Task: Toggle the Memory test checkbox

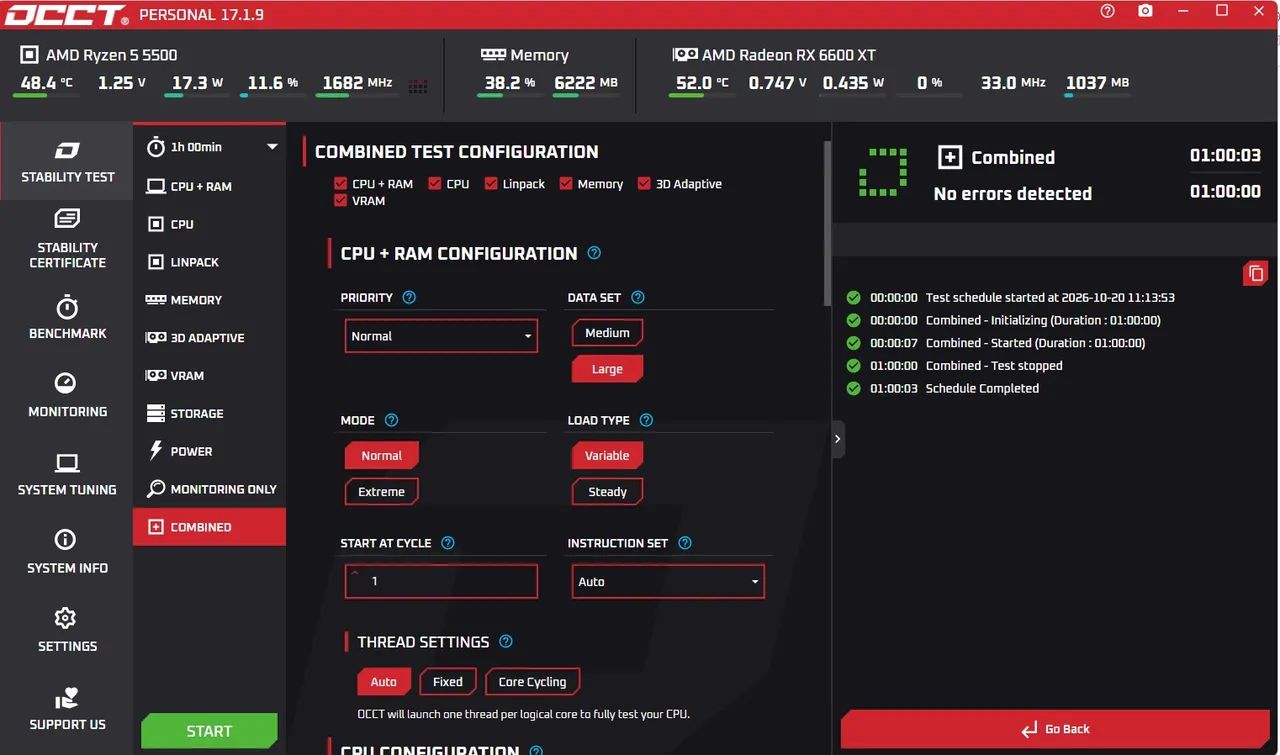Action: click(566, 184)
